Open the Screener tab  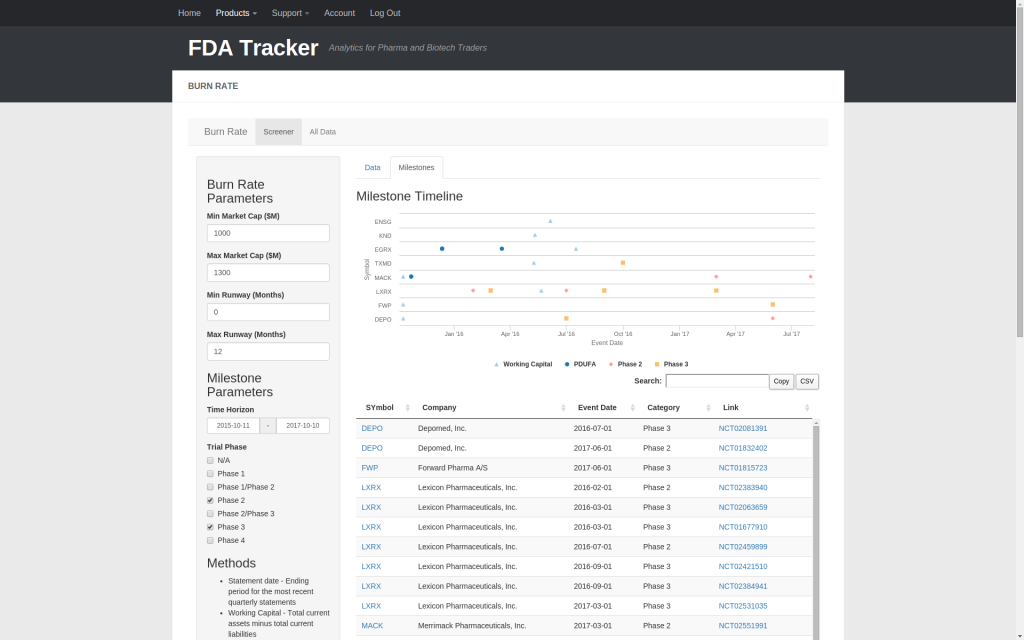click(x=279, y=132)
